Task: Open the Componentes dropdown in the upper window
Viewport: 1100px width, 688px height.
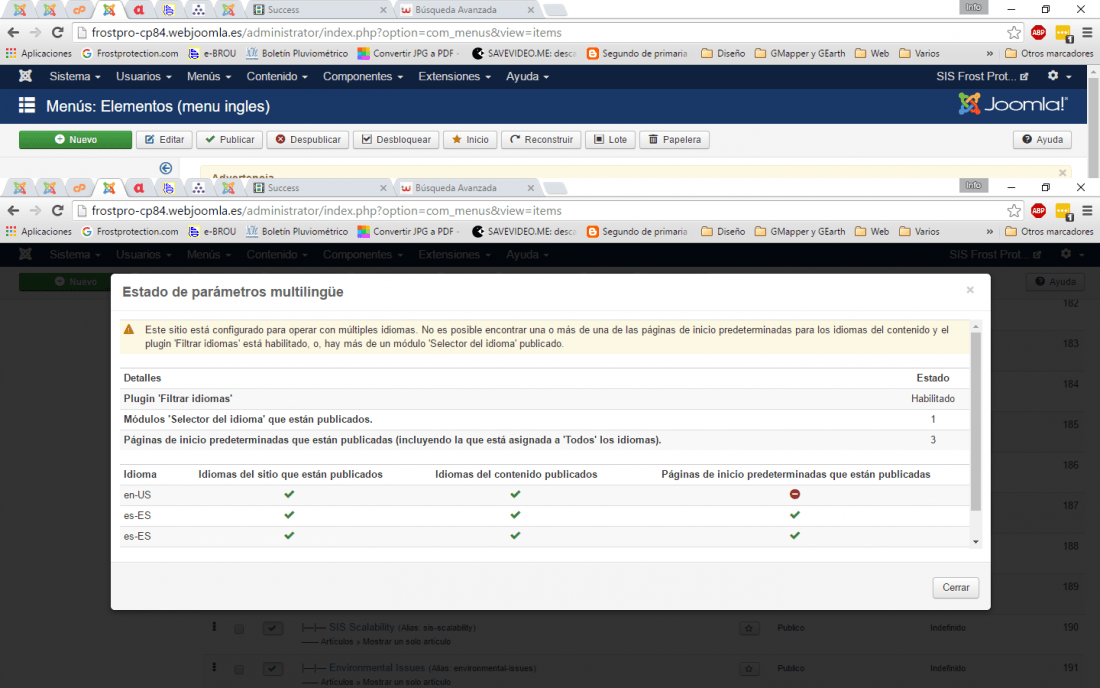Action: coord(363,76)
